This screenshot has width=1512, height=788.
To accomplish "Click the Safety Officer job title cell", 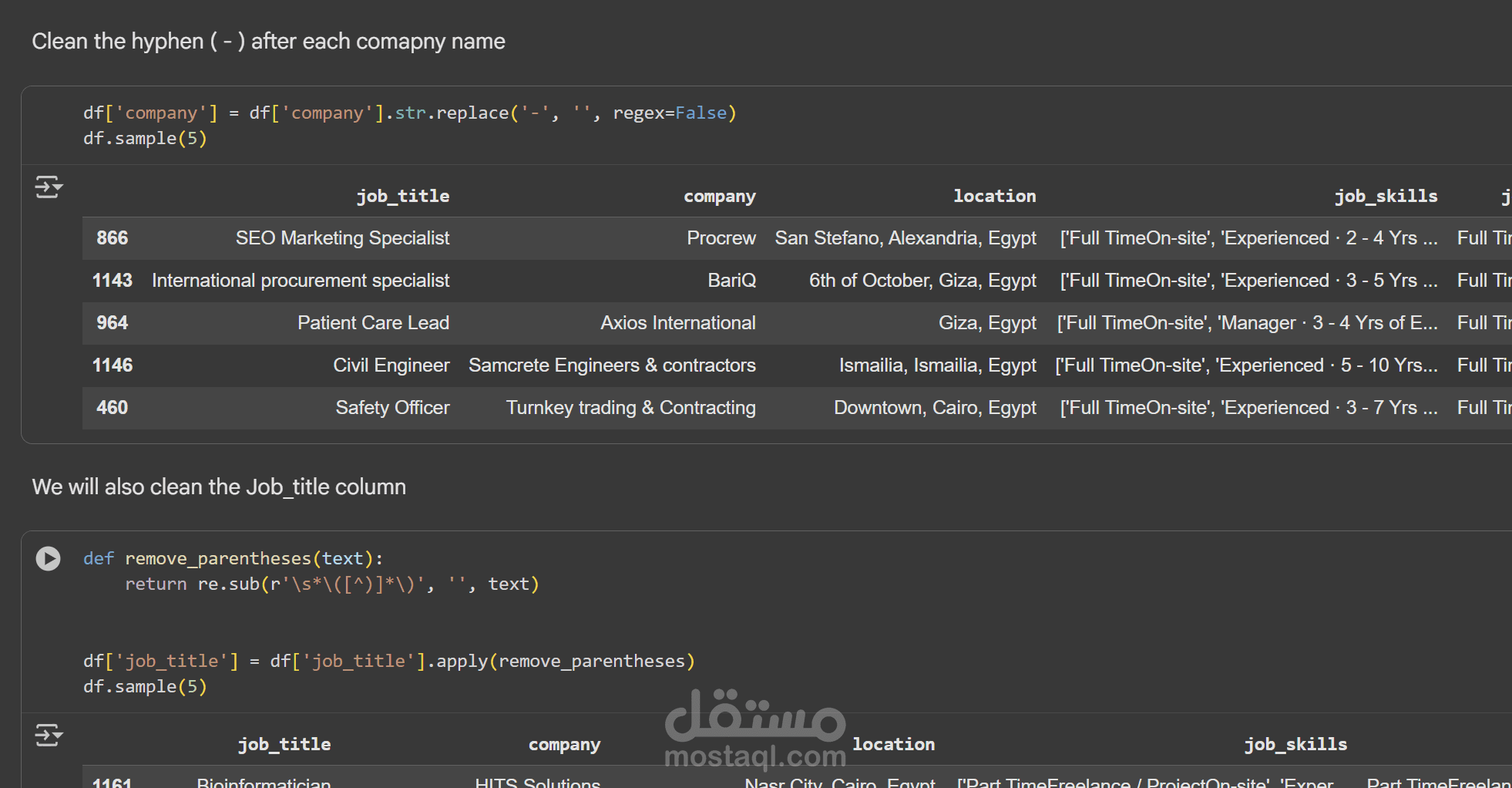I will [x=392, y=408].
